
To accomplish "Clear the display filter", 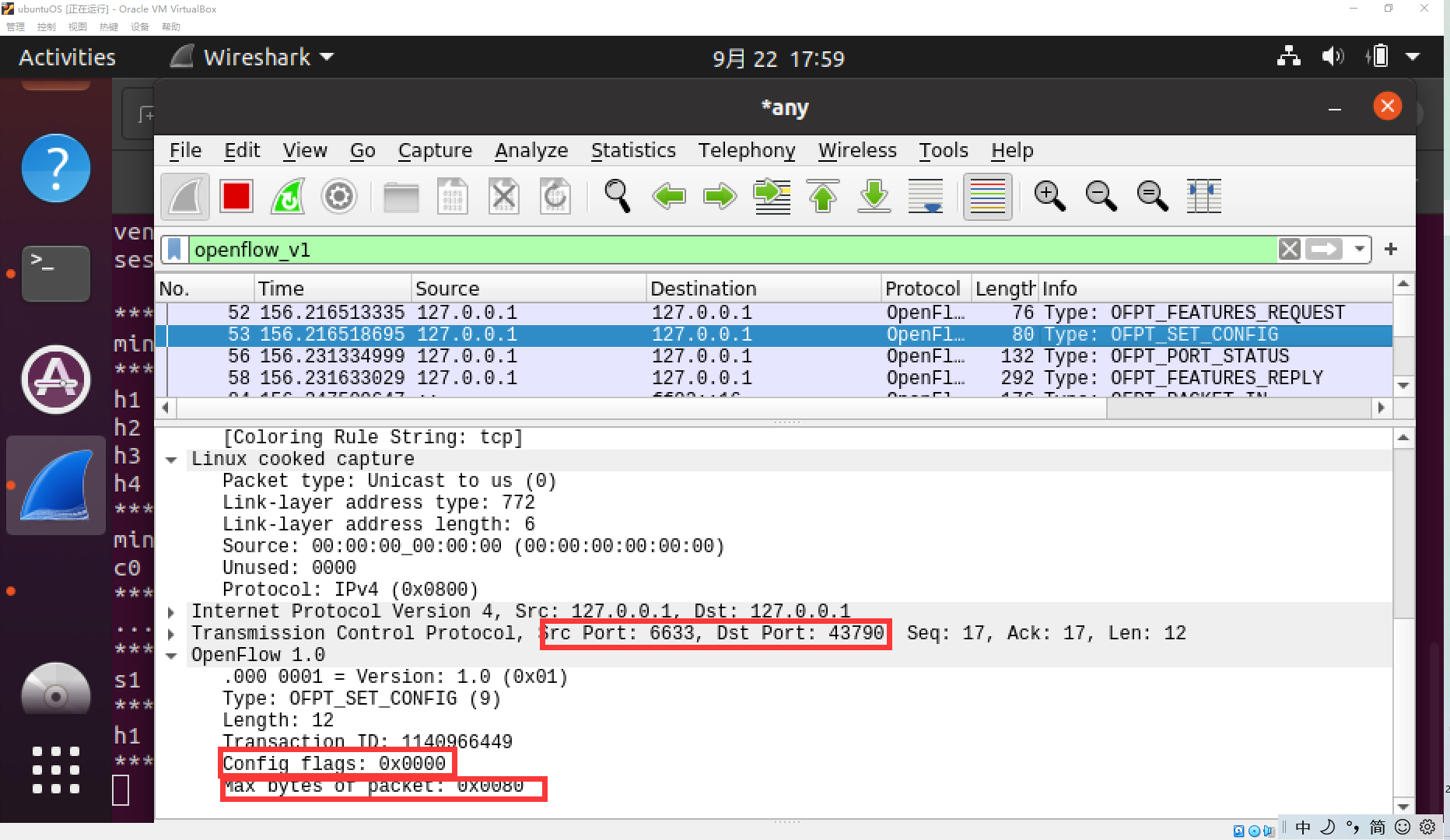I will pyautogui.click(x=1289, y=249).
